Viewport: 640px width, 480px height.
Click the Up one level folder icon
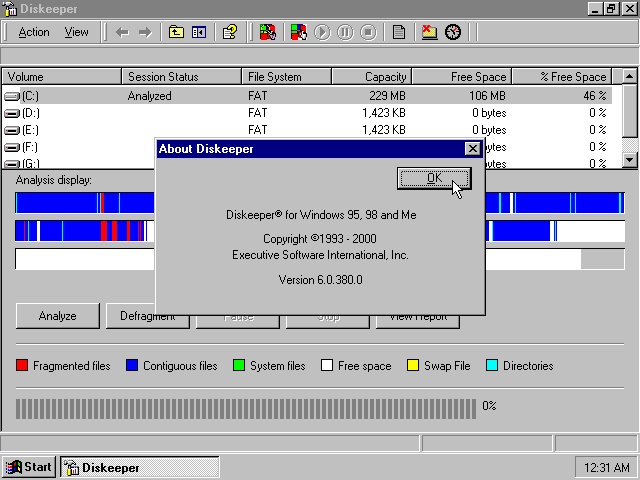[x=176, y=32]
